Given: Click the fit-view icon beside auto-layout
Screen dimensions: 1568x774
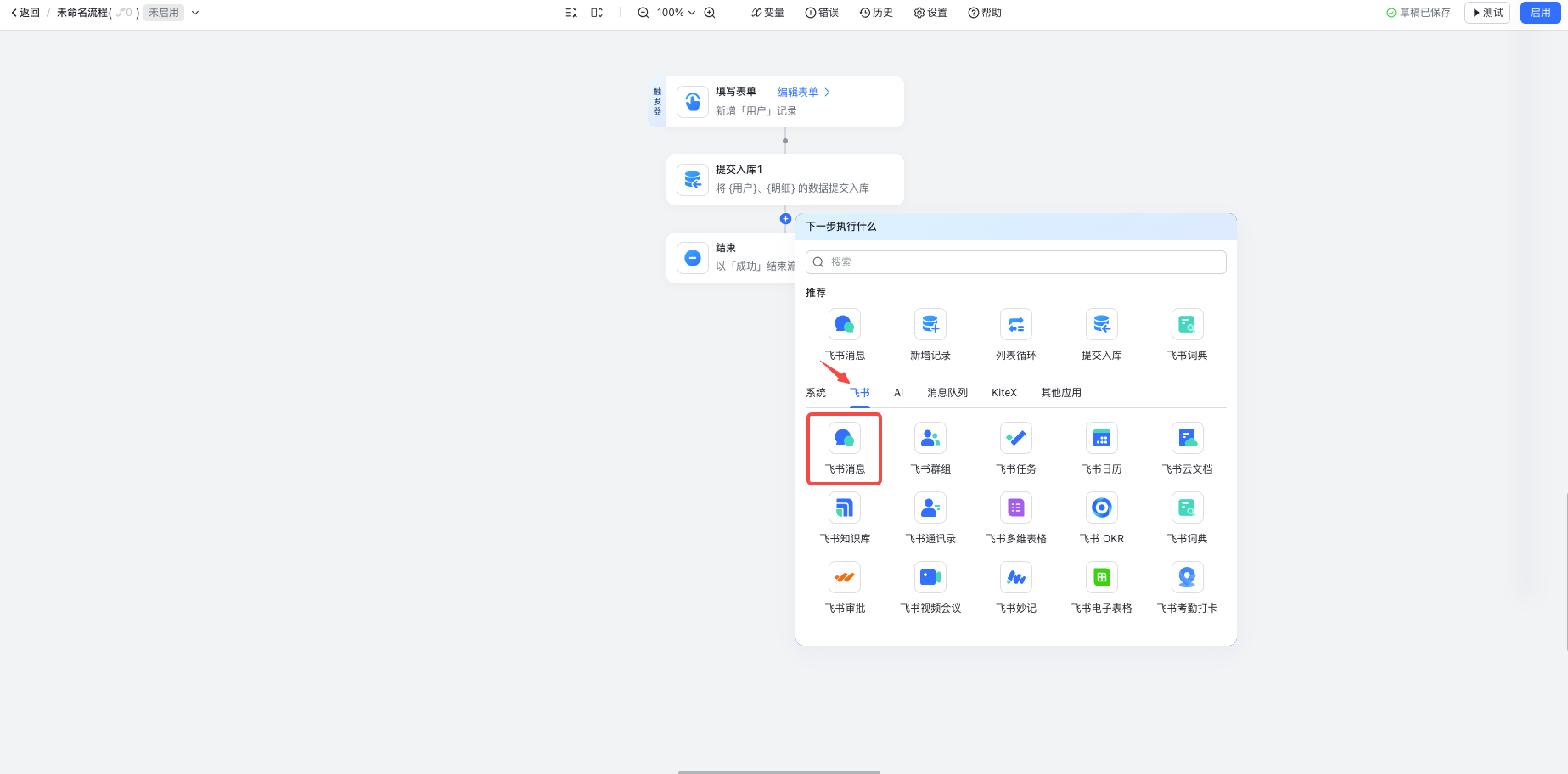Looking at the screenshot, I should tap(597, 13).
